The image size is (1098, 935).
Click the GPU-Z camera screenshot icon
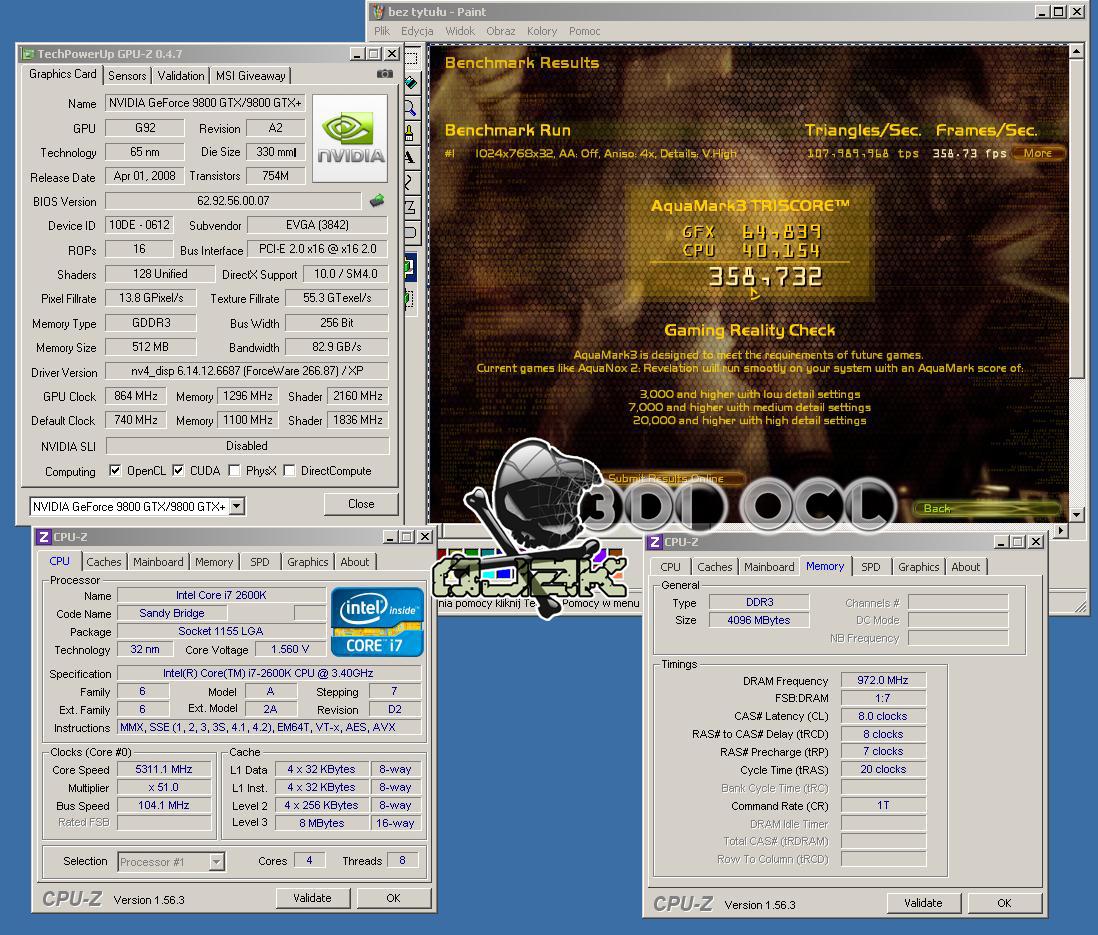[x=384, y=74]
